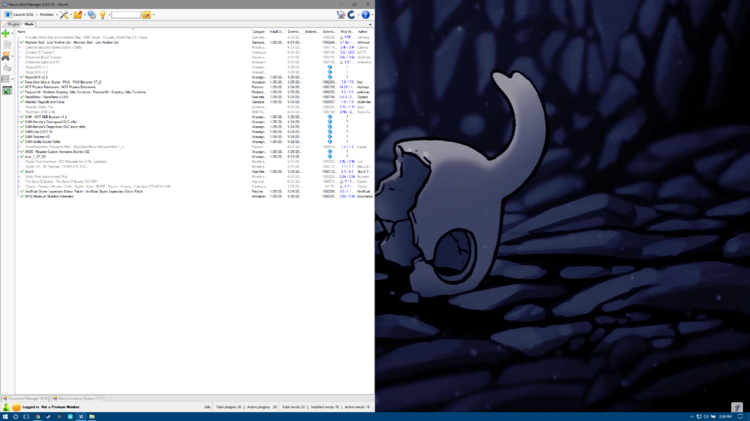This screenshot has width=750, height=421.
Task: Click the orange and black sidebar icon
Action: [6, 56]
